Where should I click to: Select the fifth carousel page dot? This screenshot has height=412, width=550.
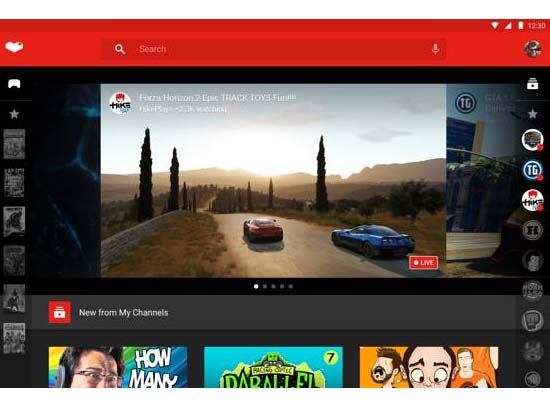(290, 286)
